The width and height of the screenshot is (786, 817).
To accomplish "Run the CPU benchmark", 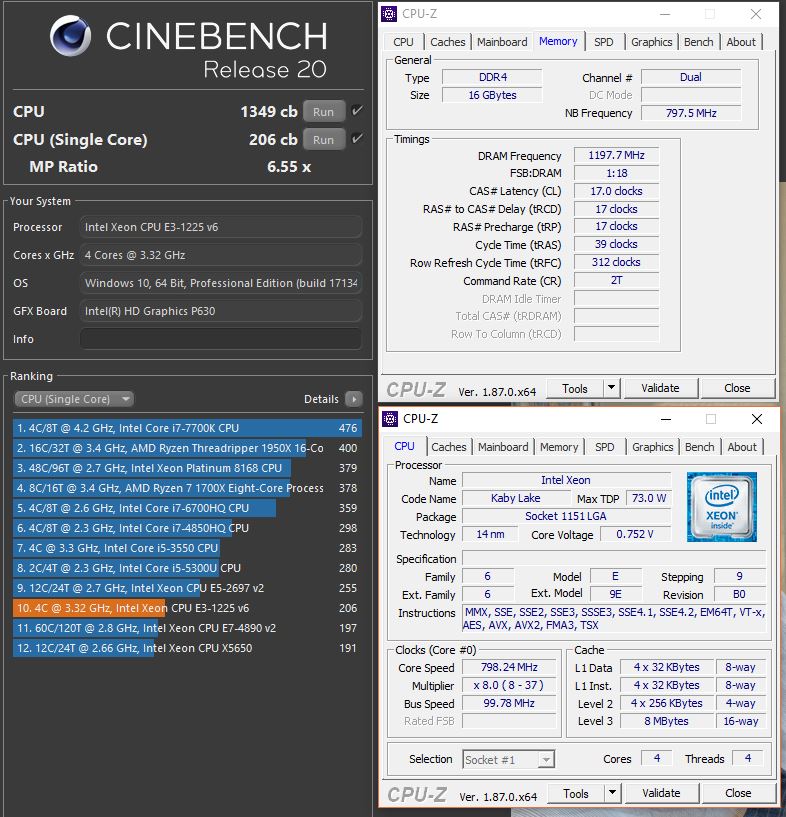I will (x=324, y=112).
